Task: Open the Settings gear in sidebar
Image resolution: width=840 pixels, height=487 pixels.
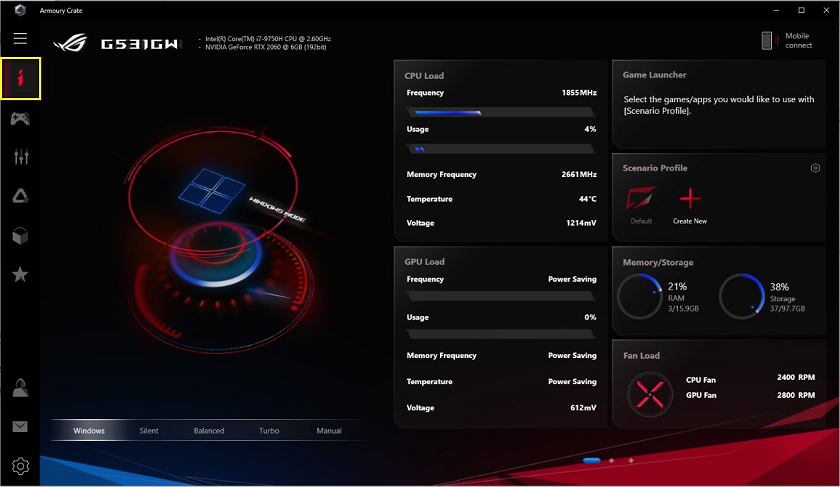Action: point(20,466)
